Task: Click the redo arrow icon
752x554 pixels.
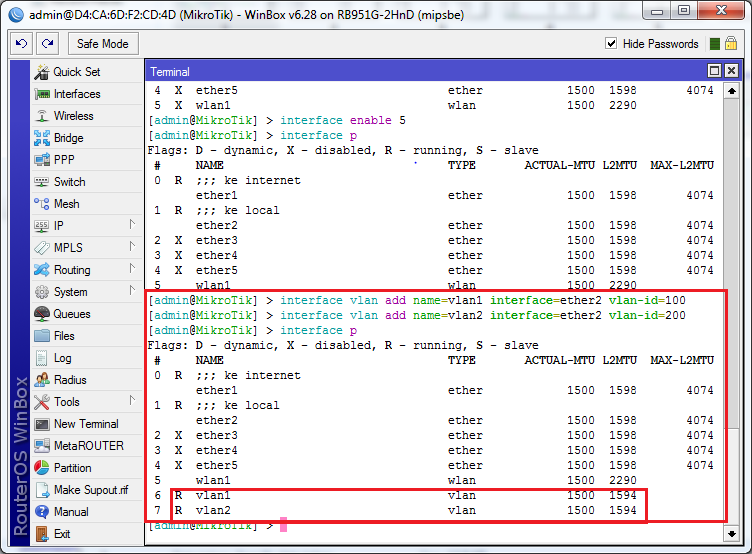Action: tap(47, 44)
